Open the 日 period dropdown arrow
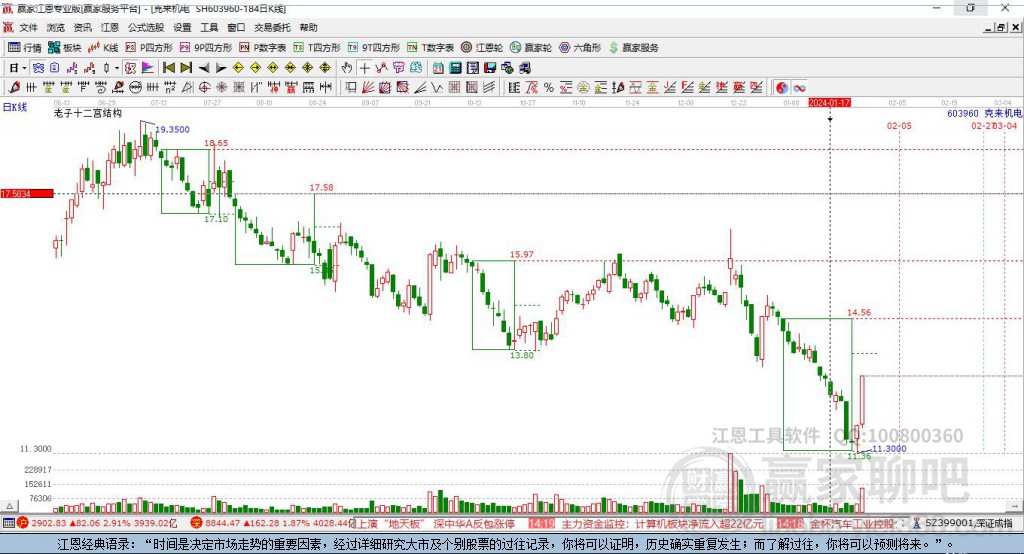 [24, 68]
